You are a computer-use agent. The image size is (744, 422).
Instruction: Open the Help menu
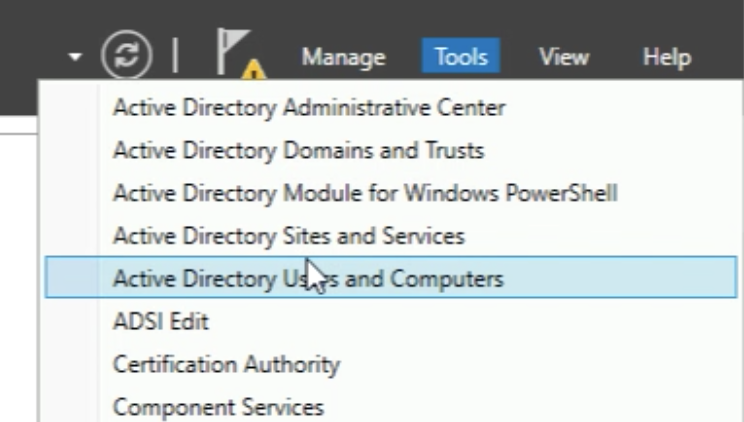pyautogui.click(x=666, y=57)
